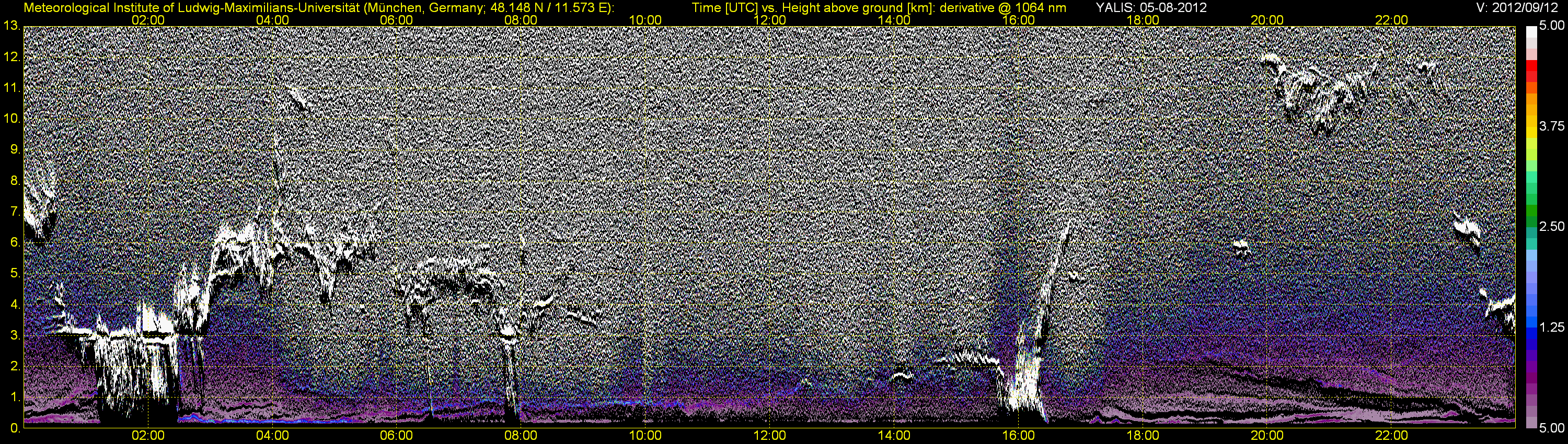Select the 4 km height axis label
This screenshot has height=444, width=1568.
click(15, 305)
